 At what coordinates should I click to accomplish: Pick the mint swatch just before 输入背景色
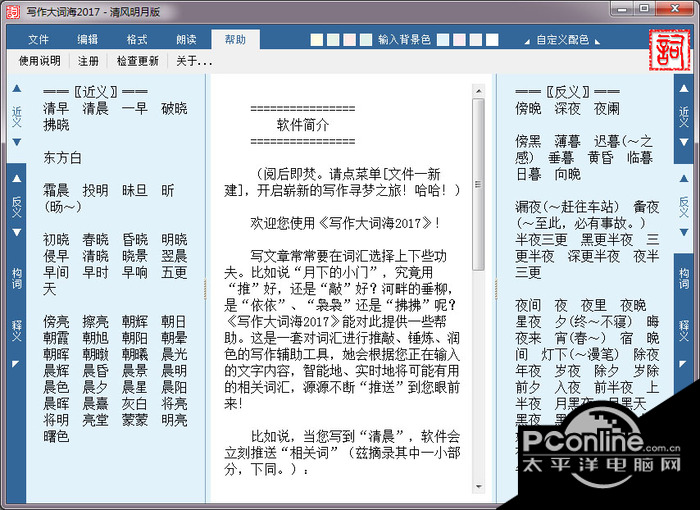[x=366, y=40]
